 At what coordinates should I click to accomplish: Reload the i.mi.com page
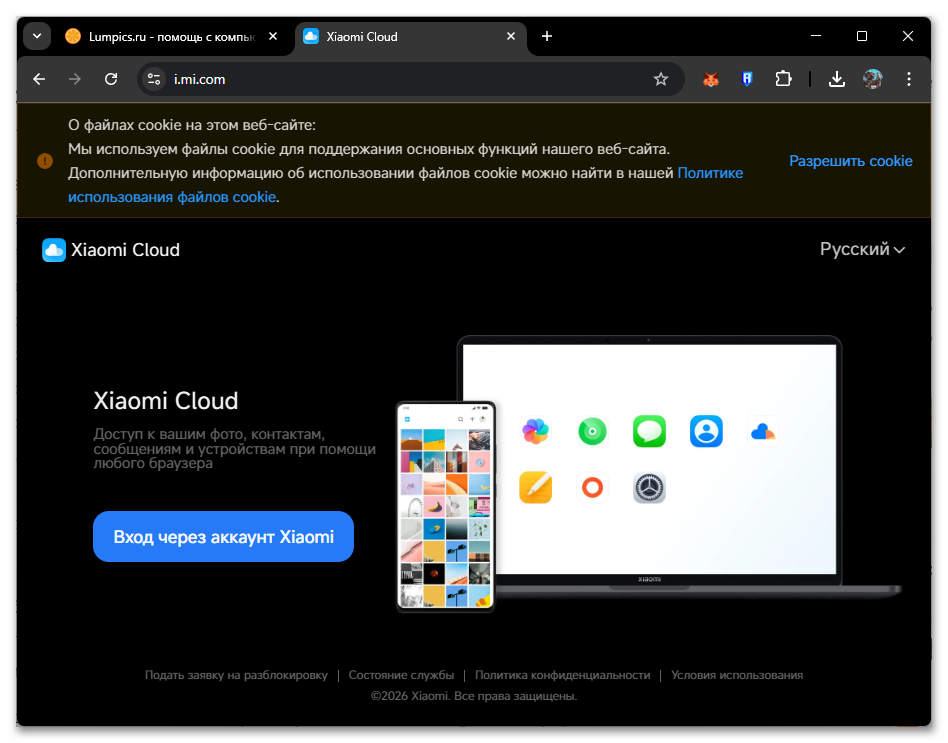pyautogui.click(x=111, y=79)
